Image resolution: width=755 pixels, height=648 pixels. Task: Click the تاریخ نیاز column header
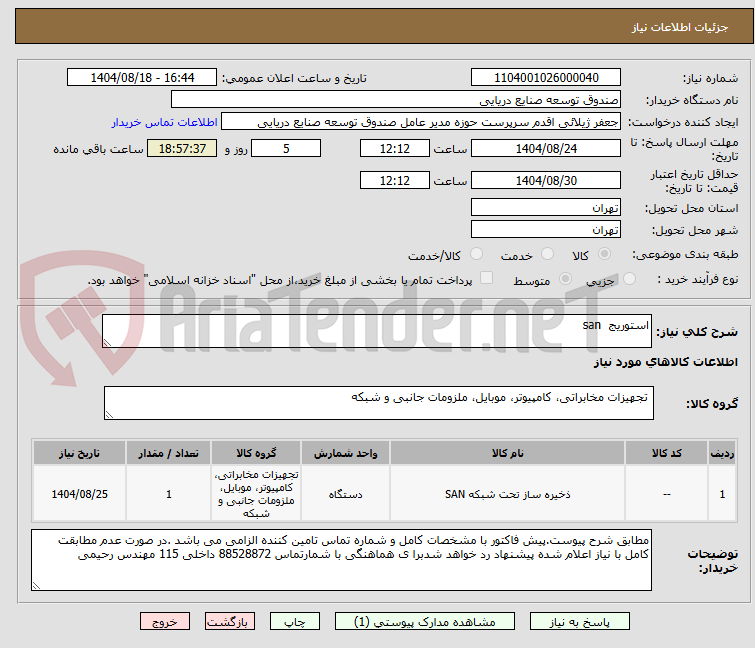[x=79, y=453]
